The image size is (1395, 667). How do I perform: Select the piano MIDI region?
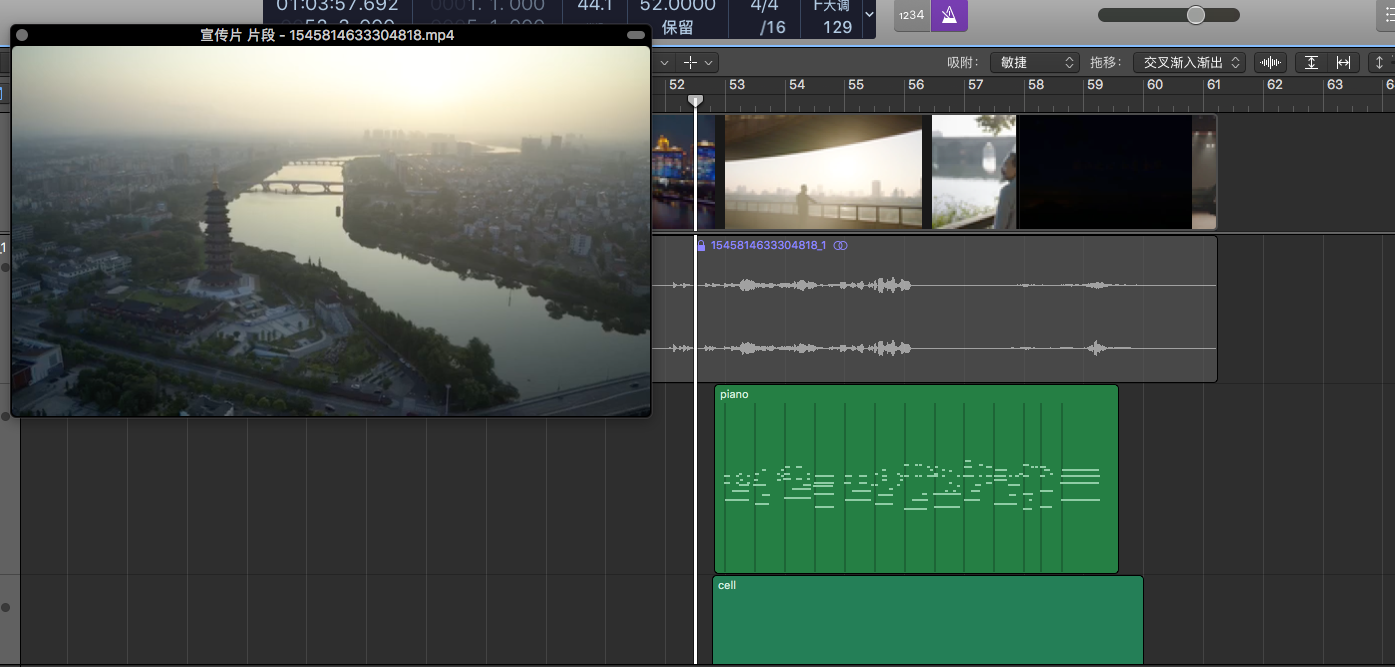point(915,540)
